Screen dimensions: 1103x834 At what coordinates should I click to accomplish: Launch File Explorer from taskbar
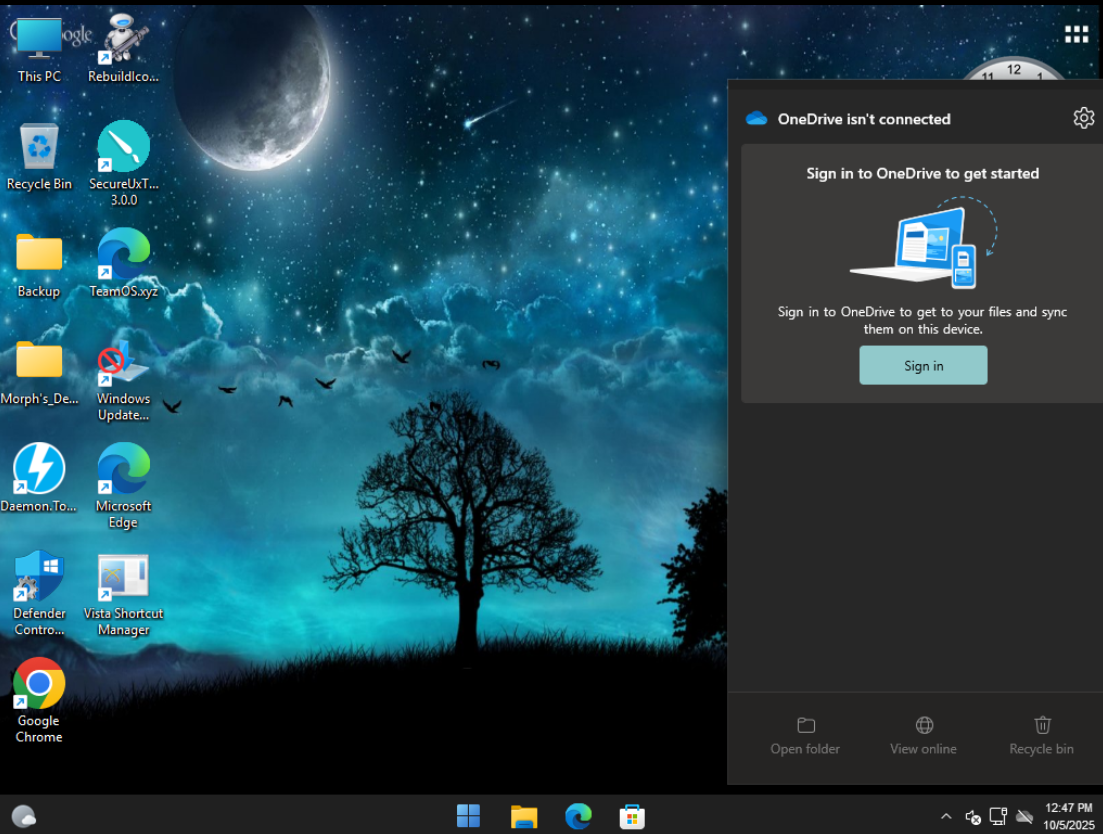pyautogui.click(x=524, y=816)
